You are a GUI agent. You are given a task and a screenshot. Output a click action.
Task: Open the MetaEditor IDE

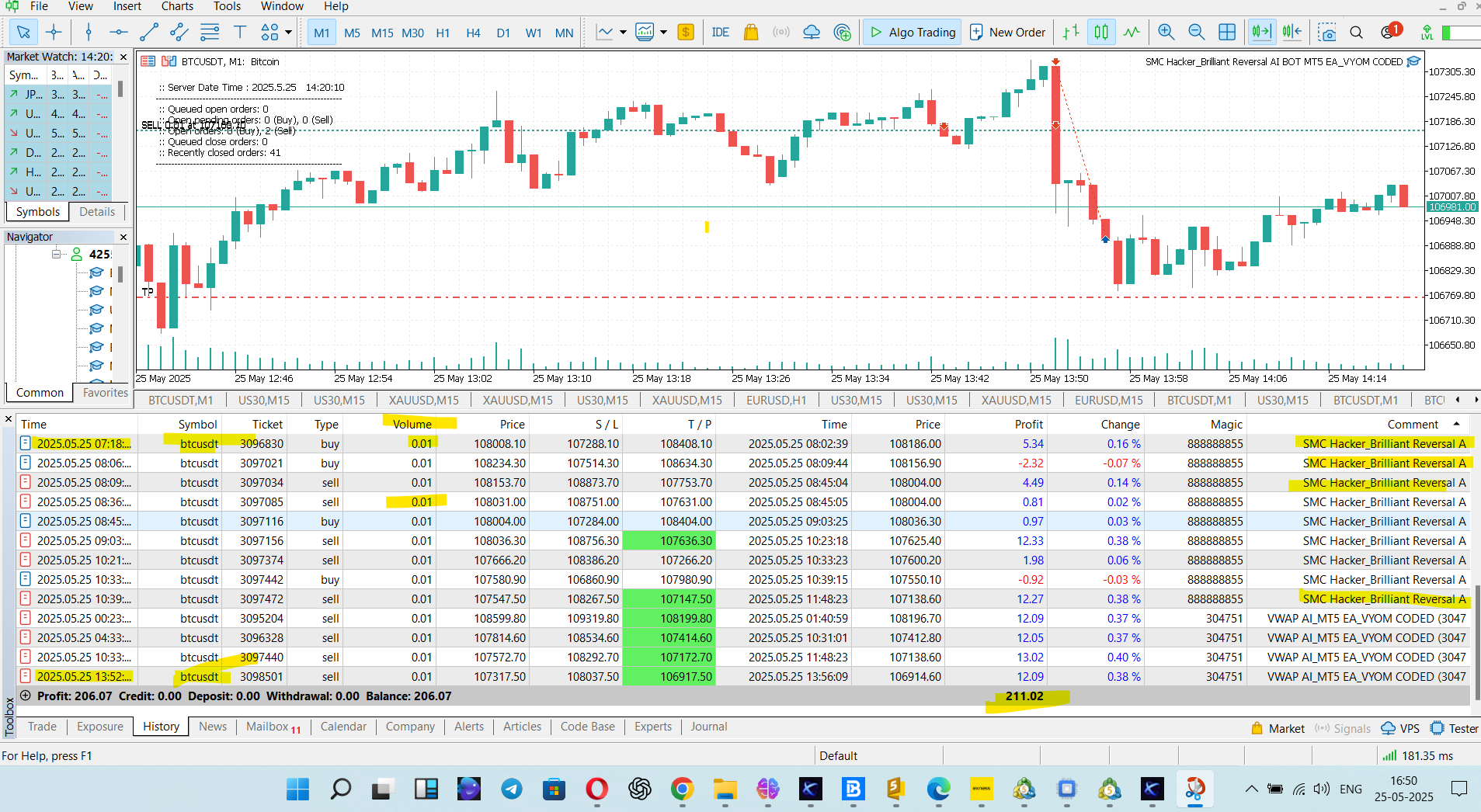[x=721, y=33]
